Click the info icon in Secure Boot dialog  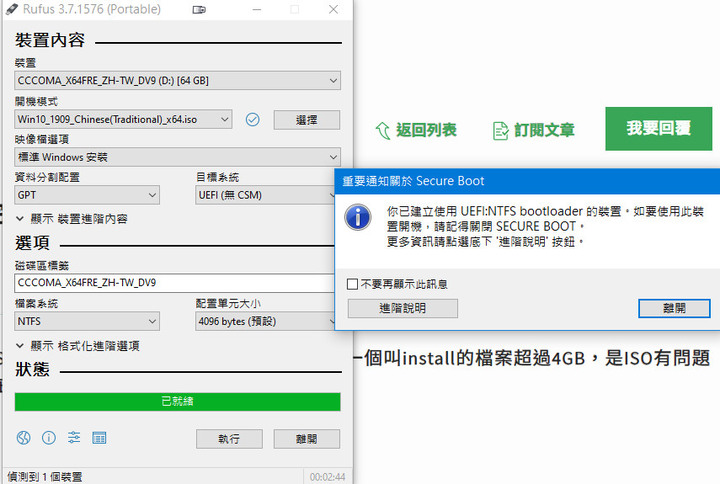pyautogui.click(x=358, y=217)
